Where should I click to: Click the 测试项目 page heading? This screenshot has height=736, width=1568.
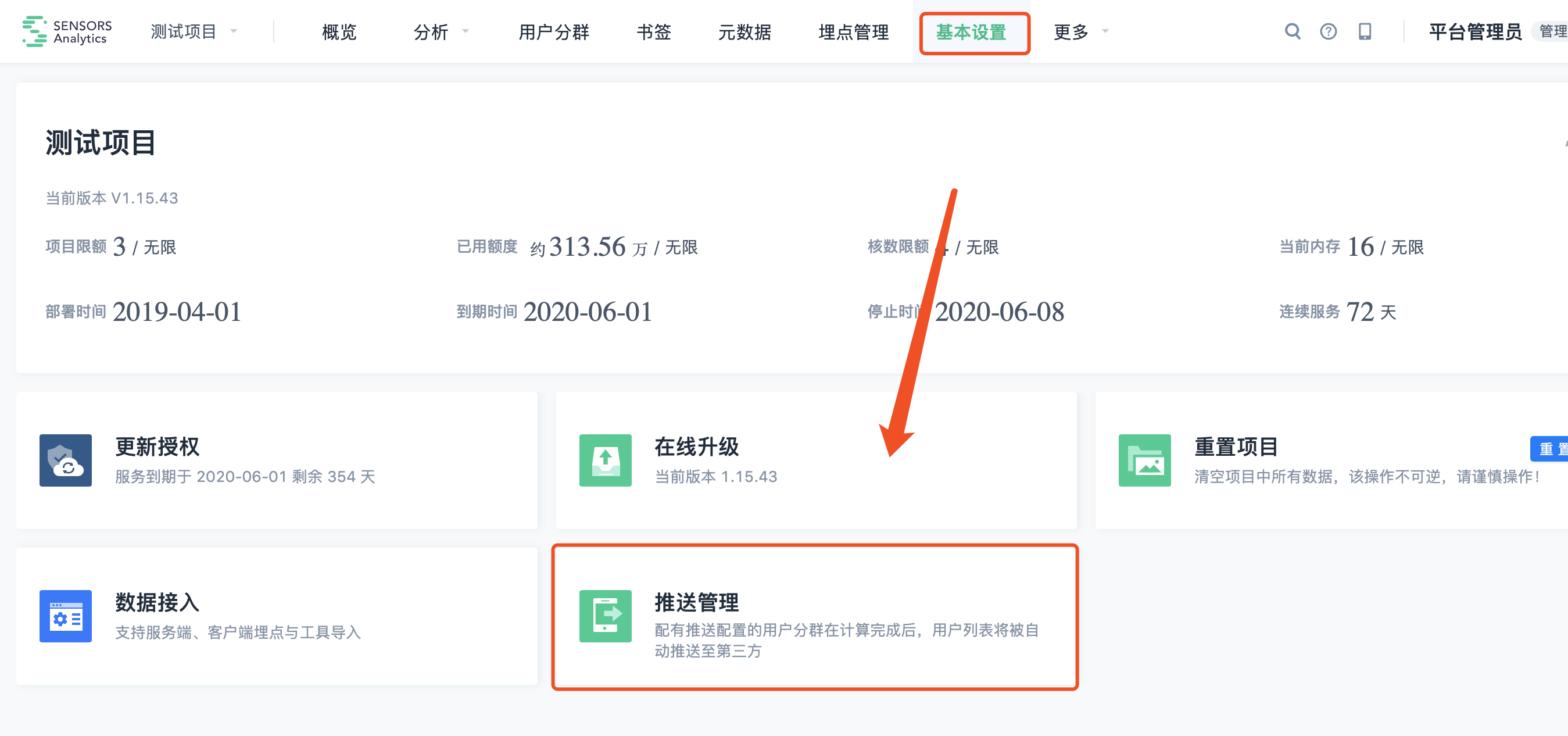click(x=101, y=142)
